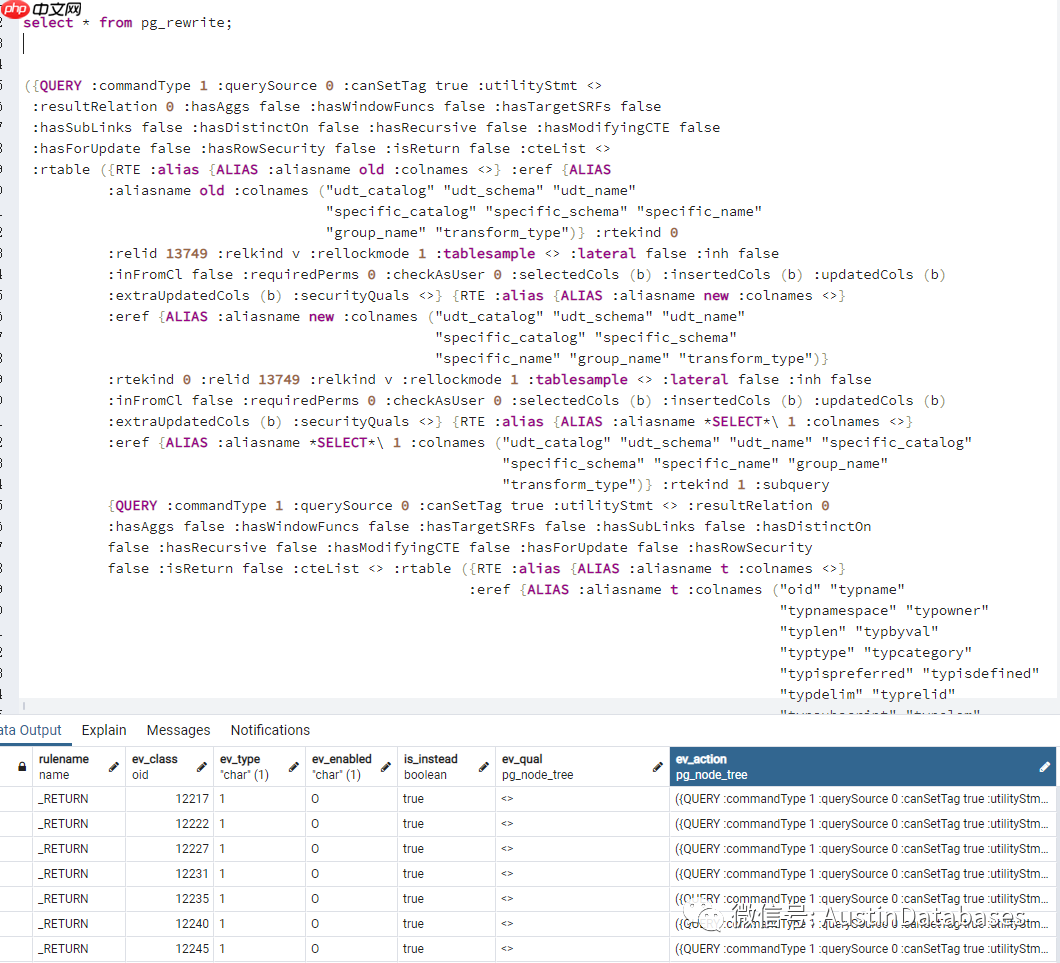
Task: Click the pencil icon in ev_action header
Action: click(1045, 767)
